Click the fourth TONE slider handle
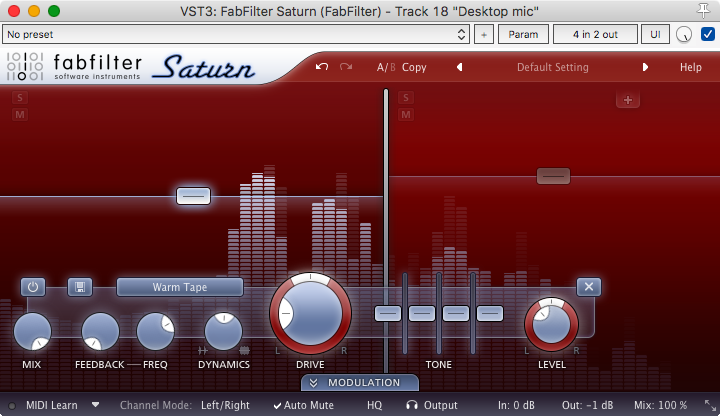 click(x=489, y=314)
